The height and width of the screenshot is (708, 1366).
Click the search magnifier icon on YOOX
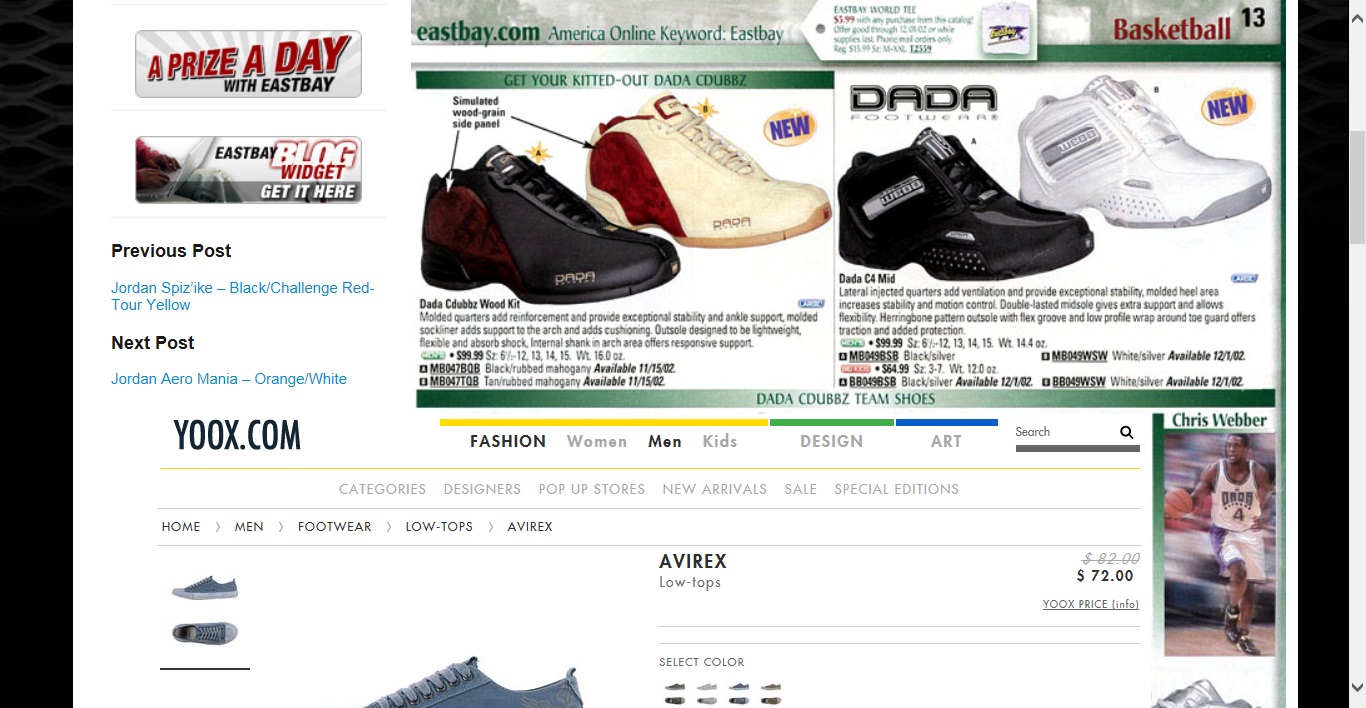pyautogui.click(x=1126, y=433)
